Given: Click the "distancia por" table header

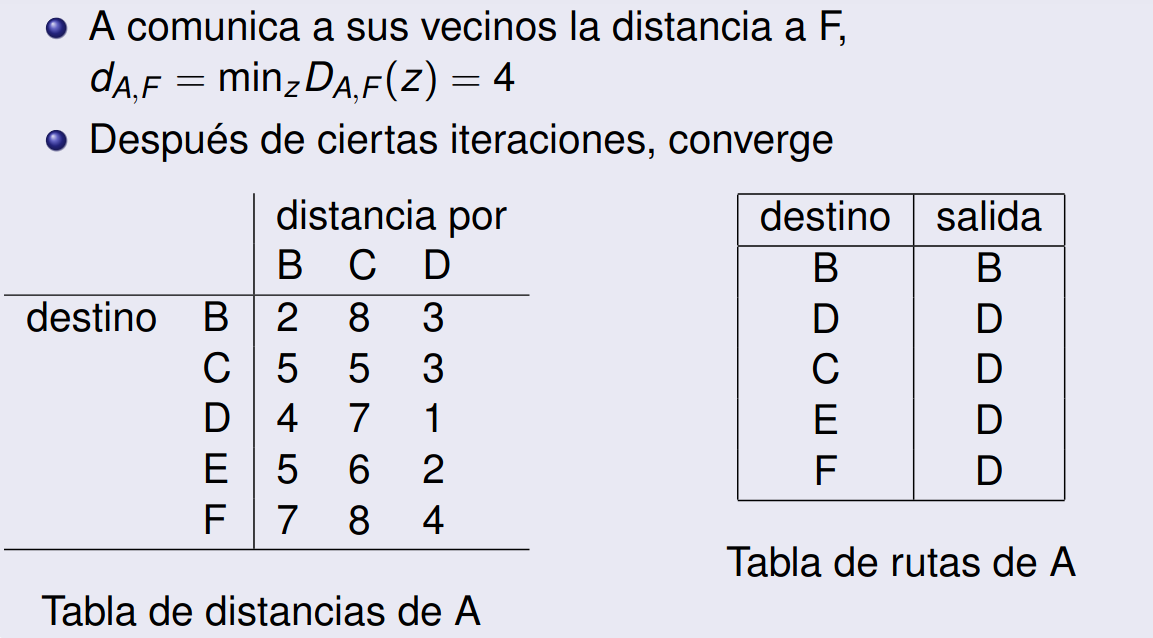Looking at the screenshot, I should (391, 216).
